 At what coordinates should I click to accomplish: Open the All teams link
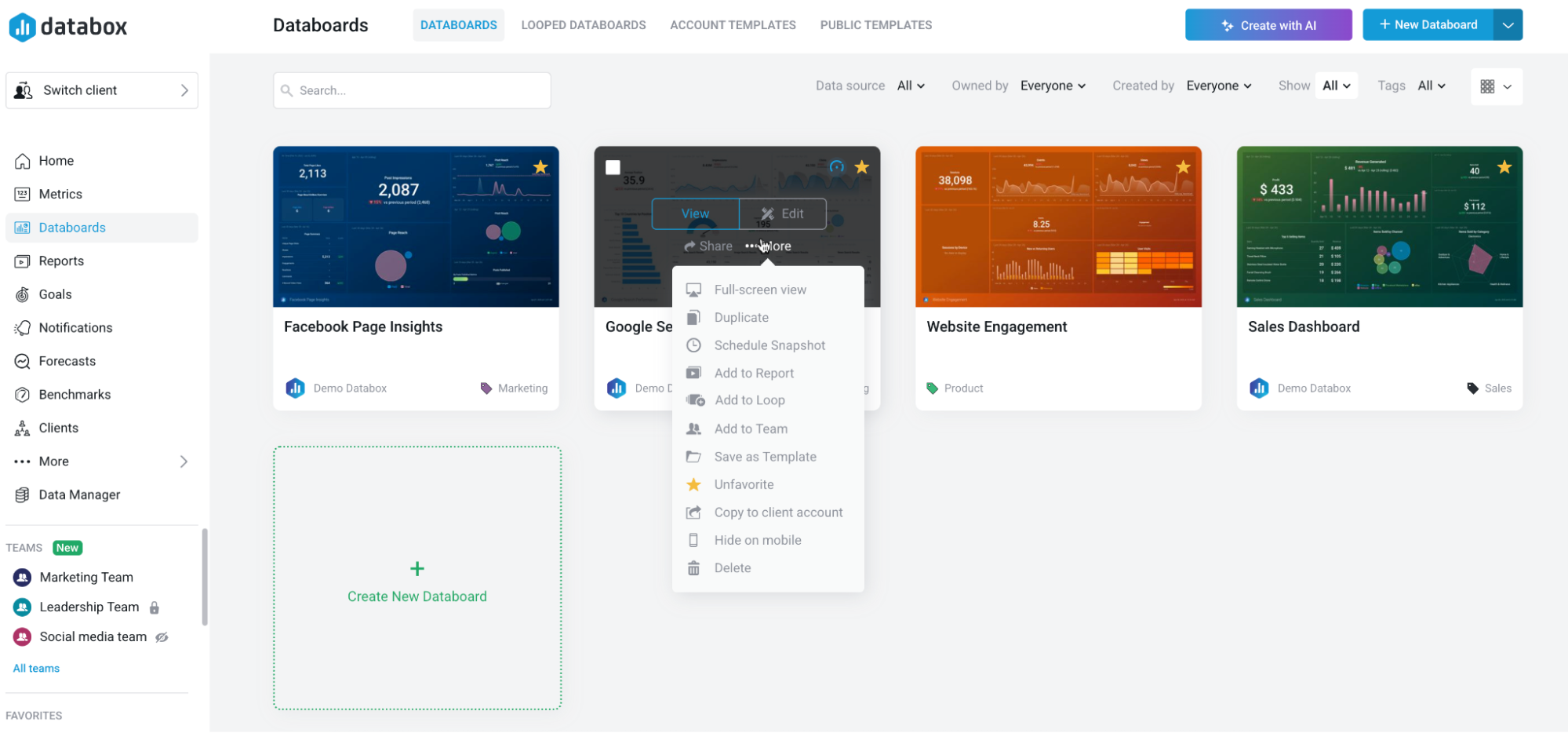tap(35, 668)
